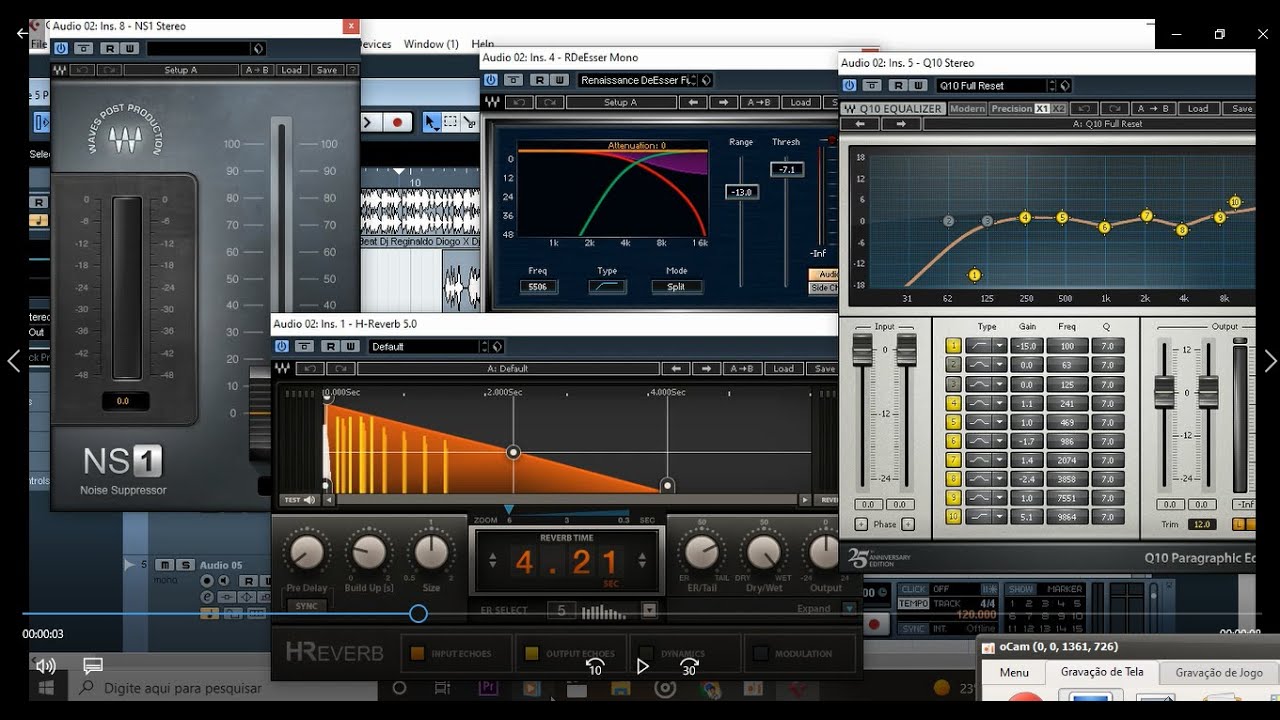
Task: Toggle RDeEsser bypass button
Action: pos(514,80)
